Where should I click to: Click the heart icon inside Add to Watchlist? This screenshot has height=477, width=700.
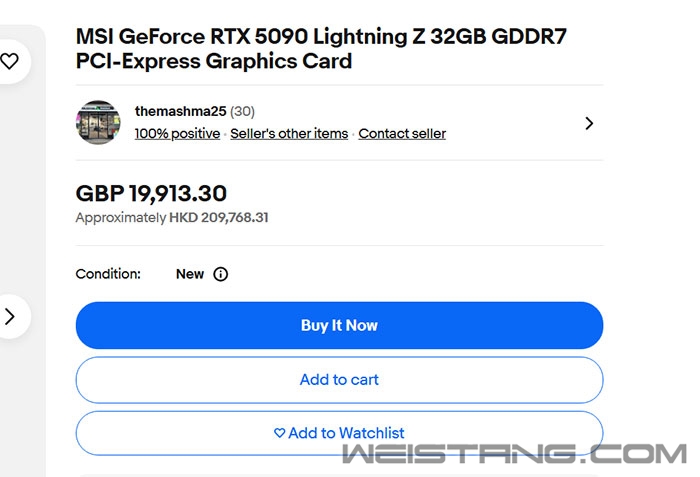tap(280, 433)
